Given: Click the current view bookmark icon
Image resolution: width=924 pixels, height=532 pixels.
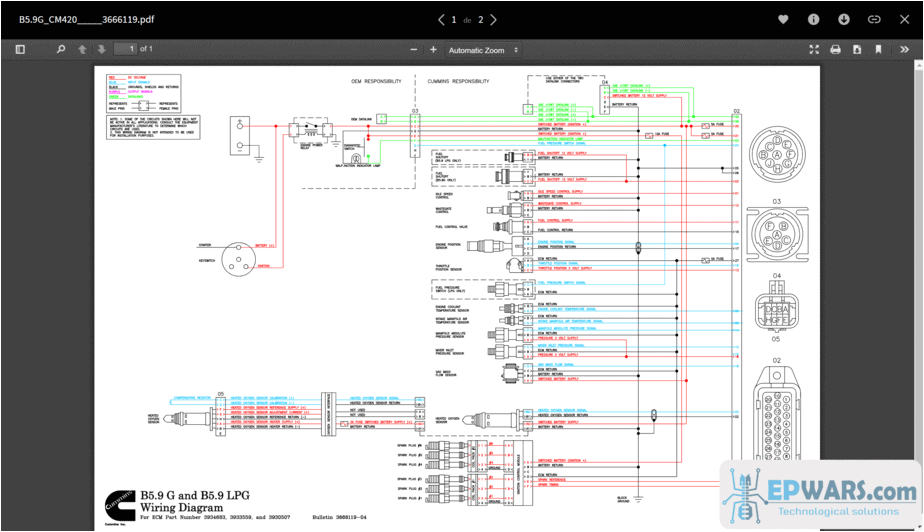Looking at the screenshot, I should point(879,49).
